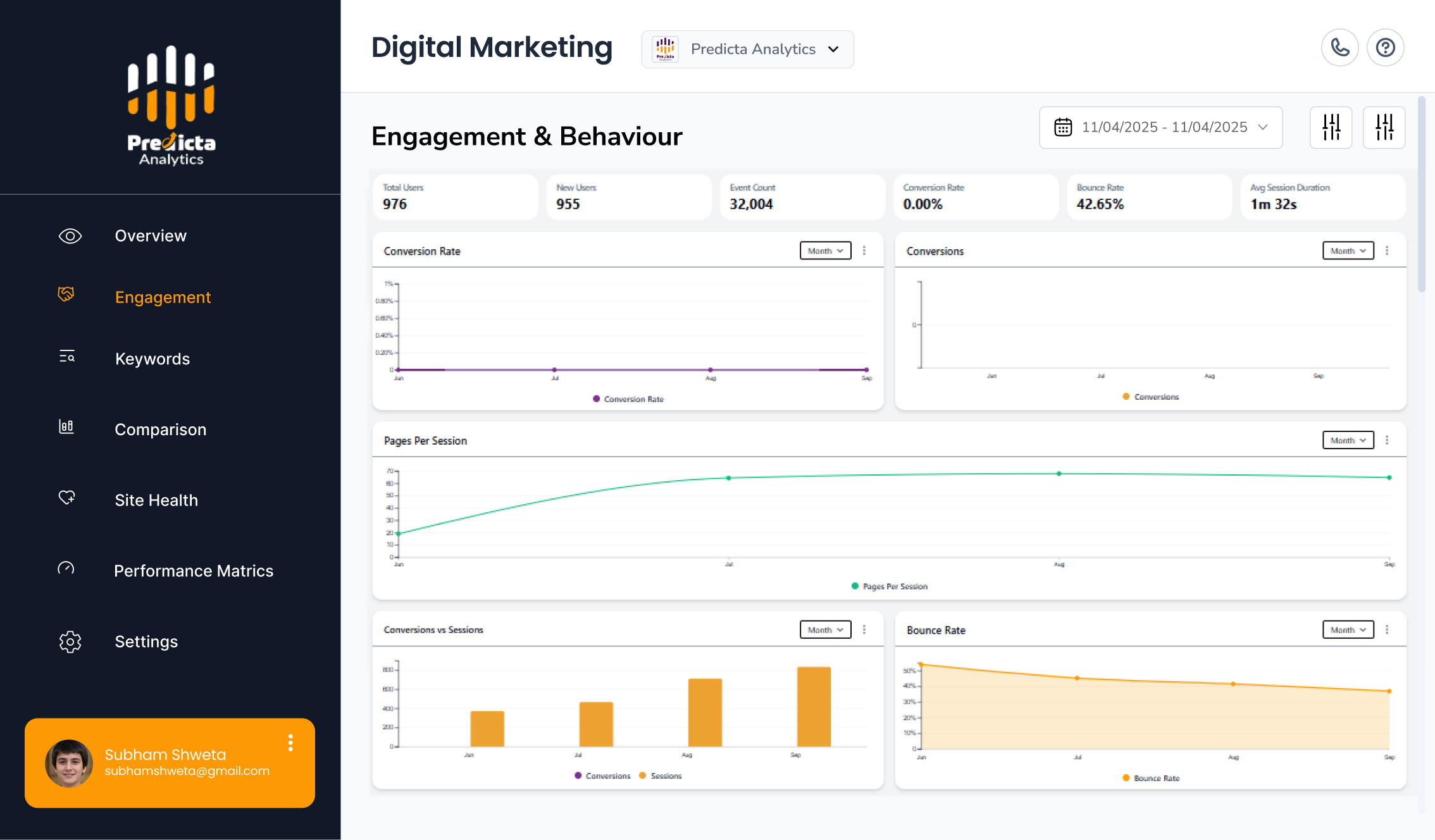1435x840 pixels.
Task: Toggle the Conversions legend in Conversions vs Sessions
Action: click(x=602, y=775)
